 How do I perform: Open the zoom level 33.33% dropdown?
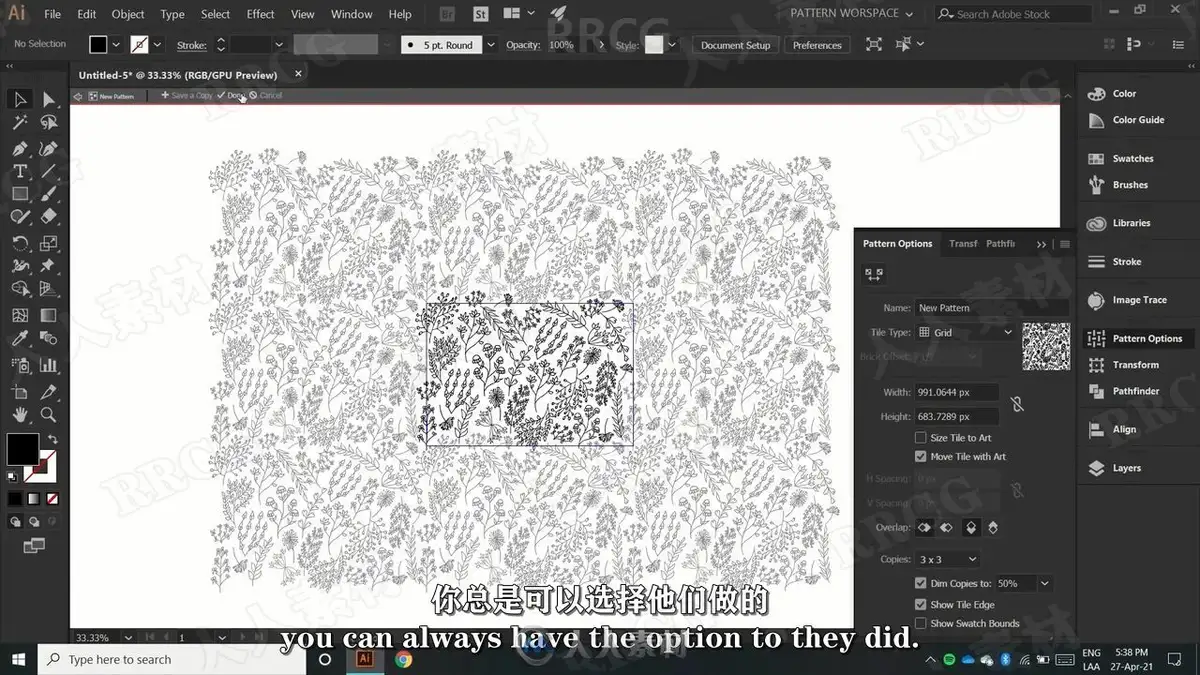pos(129,637)
